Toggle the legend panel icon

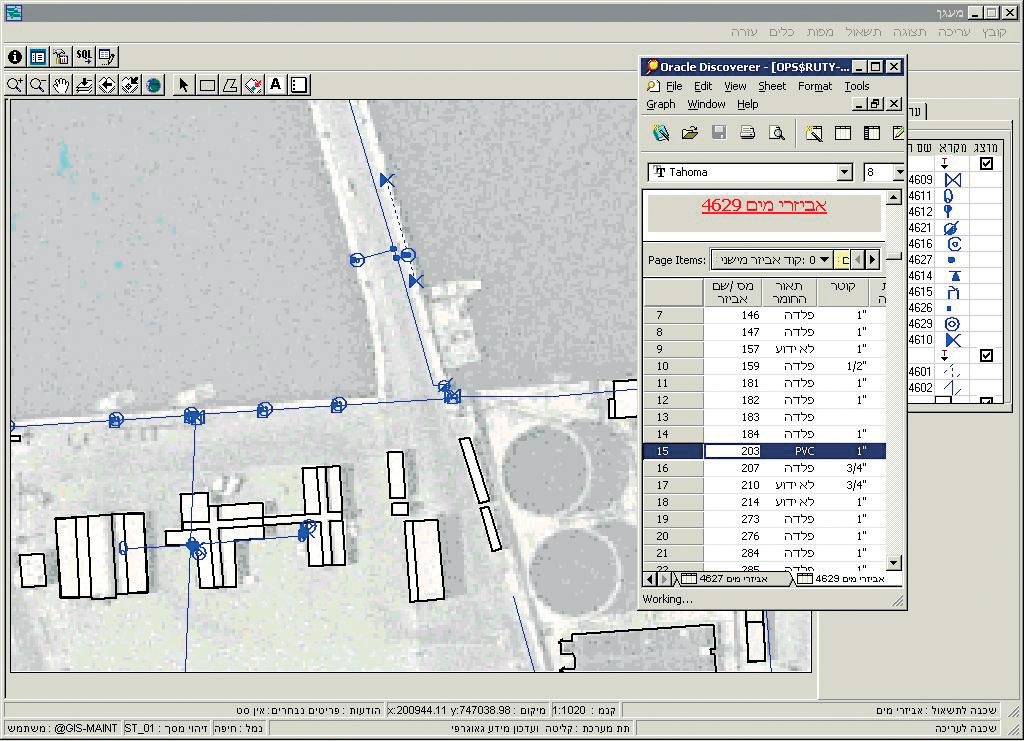point(299,85)
